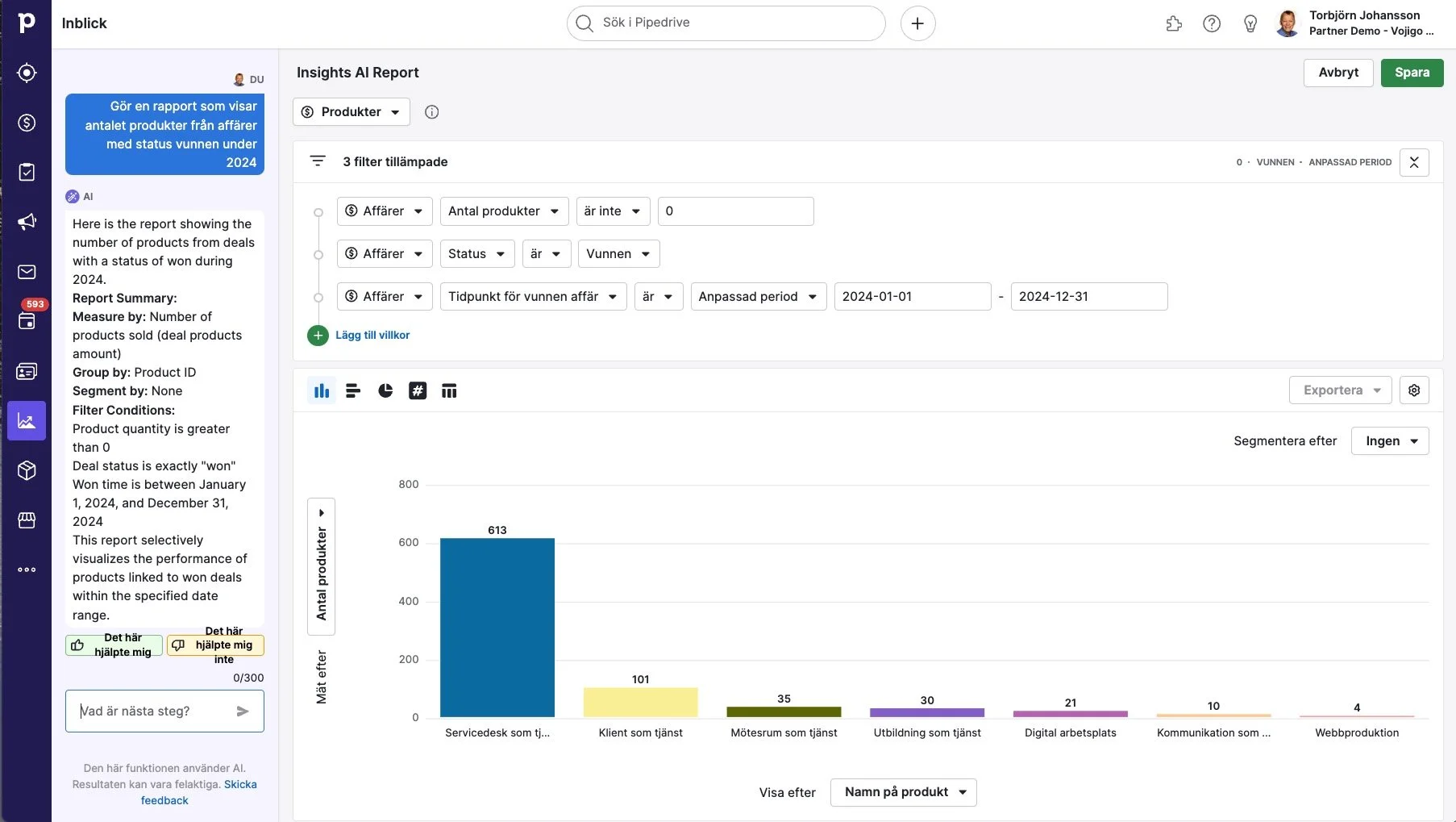Select scorecard number view
Screen dimensions: 1456x822
(x=418, y=390)
